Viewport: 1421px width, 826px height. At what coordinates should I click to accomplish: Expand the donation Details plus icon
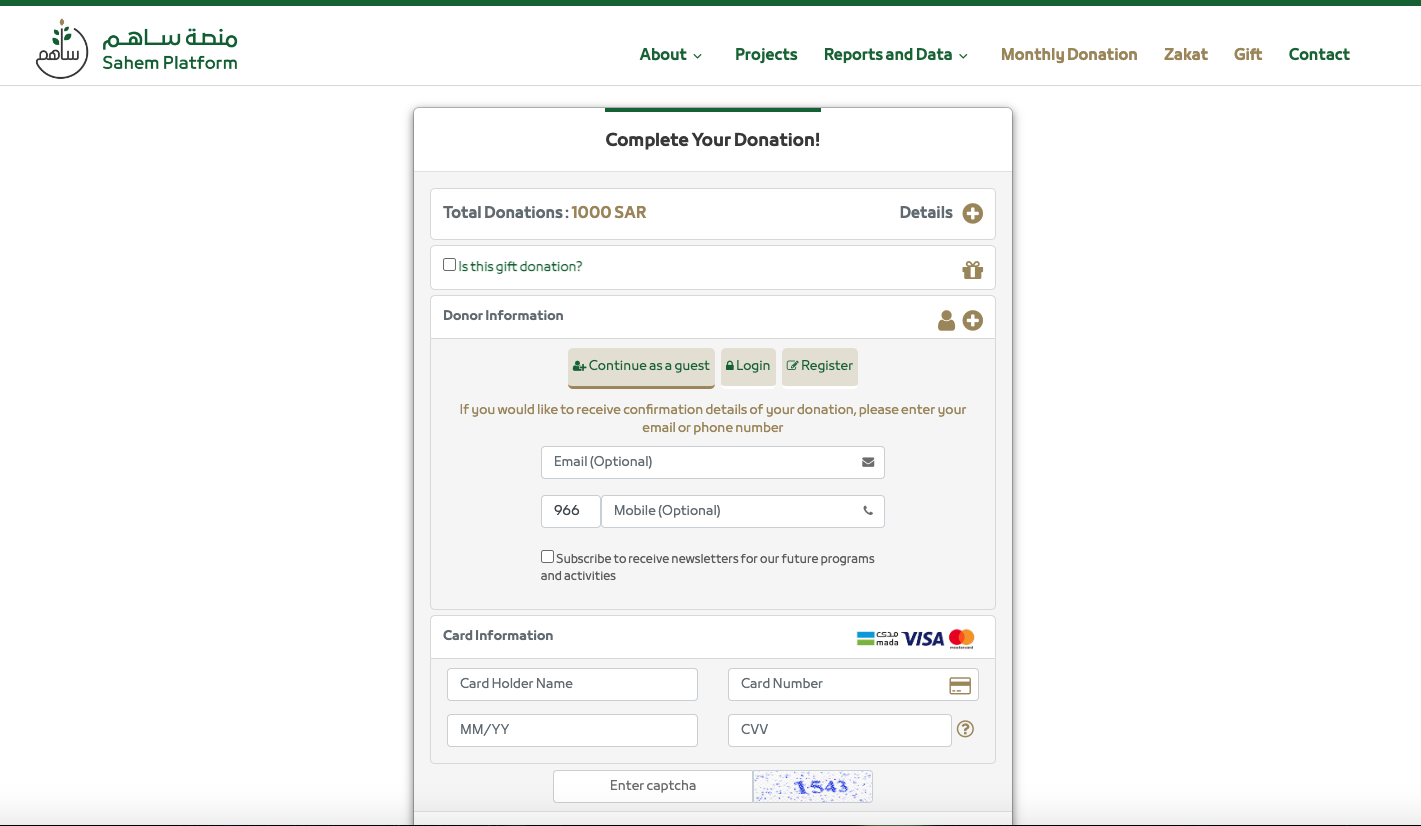click(x=972, y=213)
